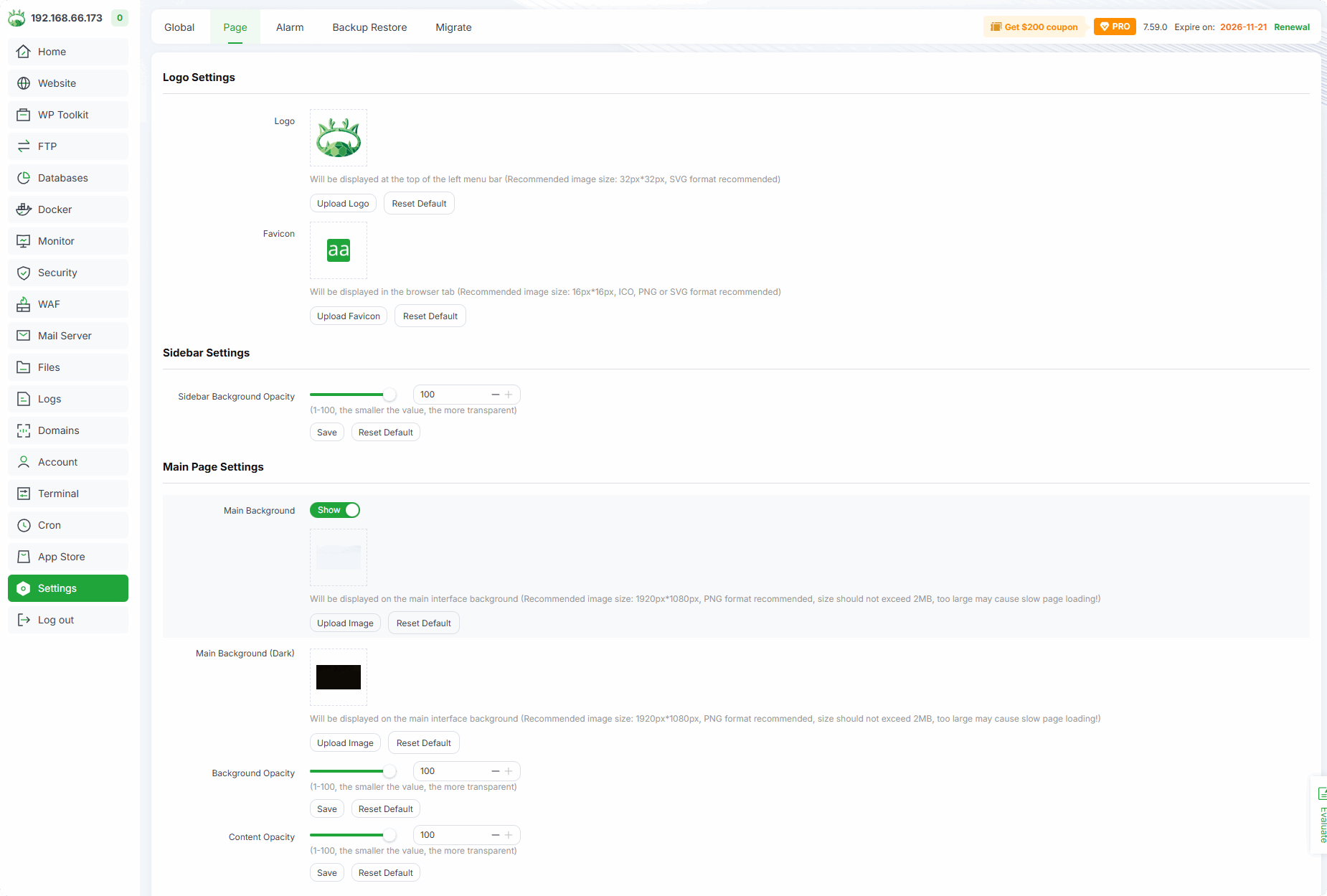The height and width of the screenshot is (896, 1327).
Task: Save the Sidebar Background Opacity
Action: pos(327,433)
